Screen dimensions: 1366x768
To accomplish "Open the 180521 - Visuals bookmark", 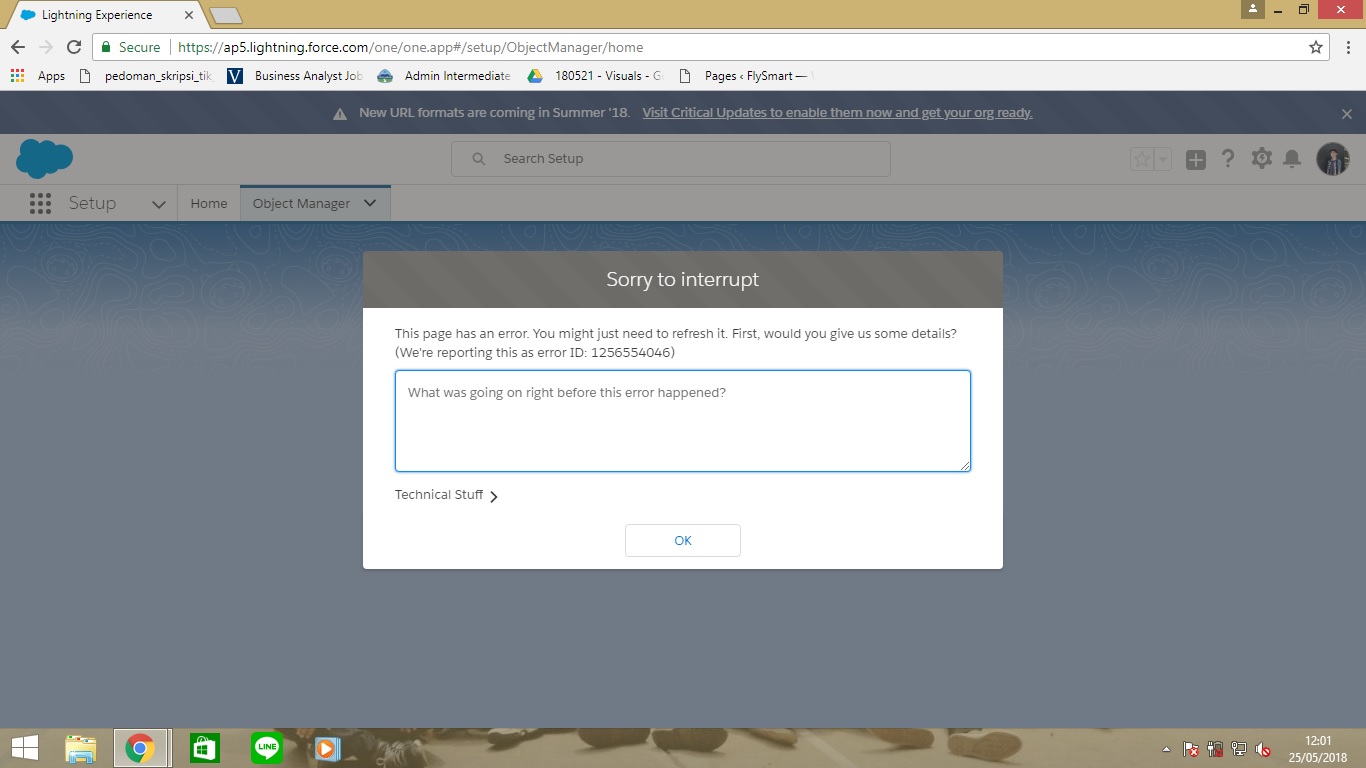I will pyautogui.click(x=595, y=76).
